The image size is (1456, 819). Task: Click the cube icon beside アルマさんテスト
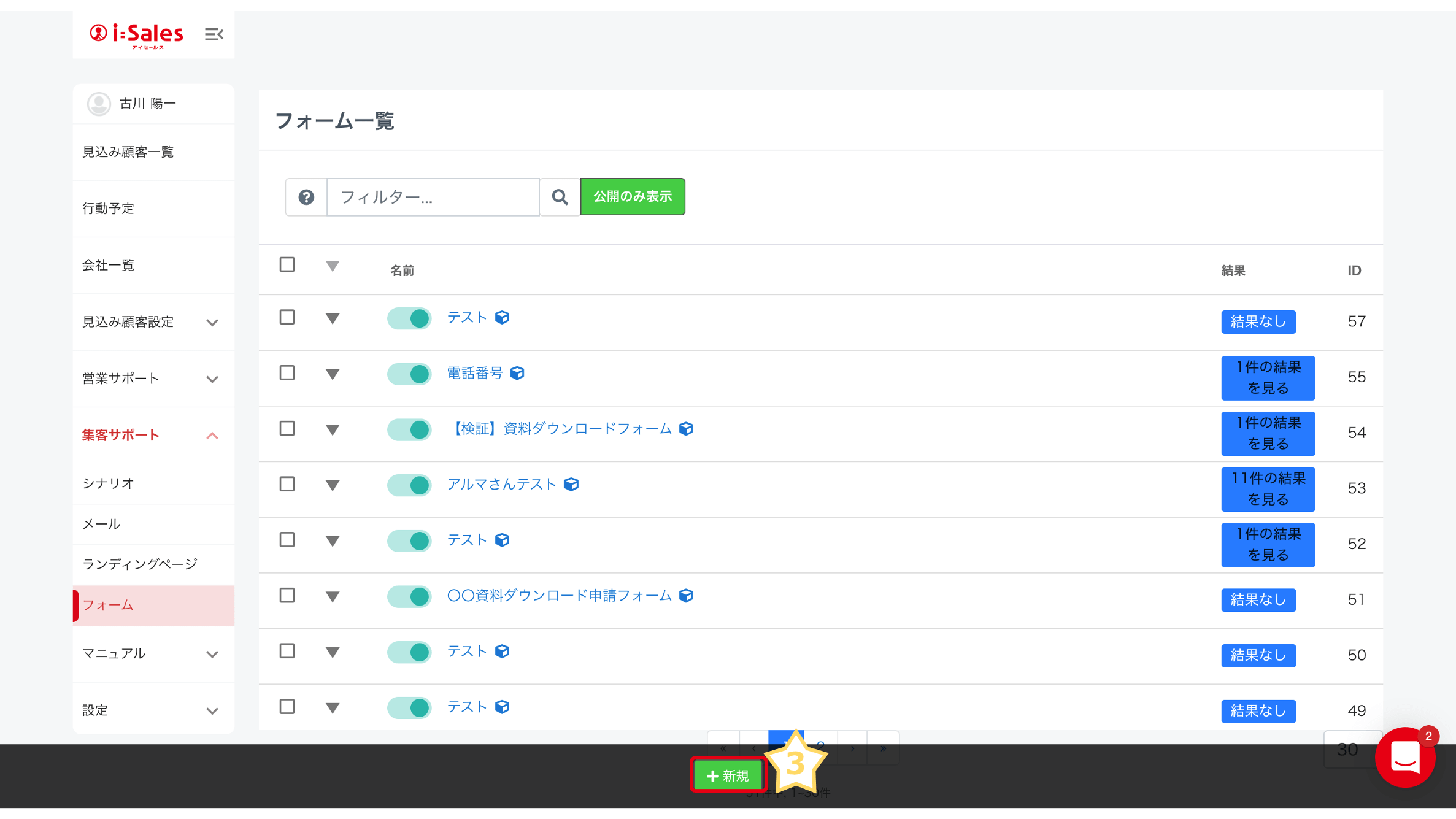pos(571,484)
